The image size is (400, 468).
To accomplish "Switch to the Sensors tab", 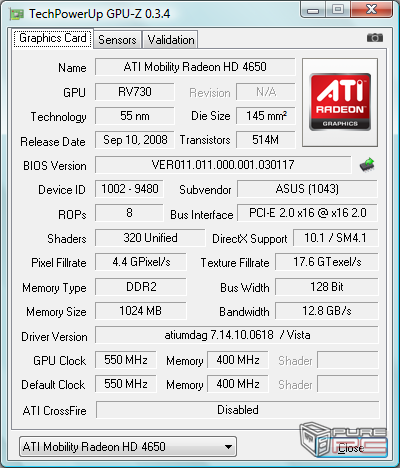I will (x=117, y=40).
